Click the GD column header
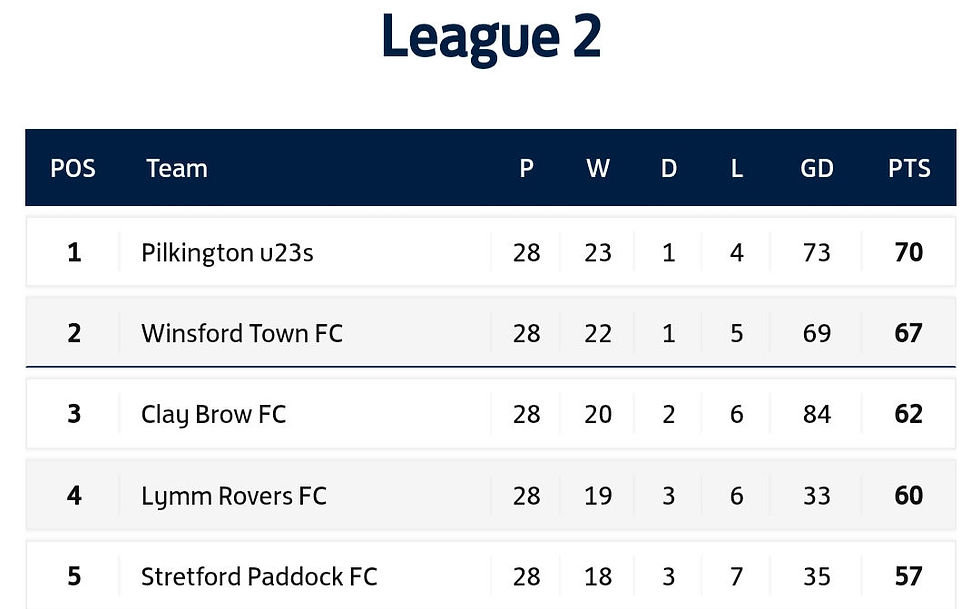980x609 pixels. (817, 168)
